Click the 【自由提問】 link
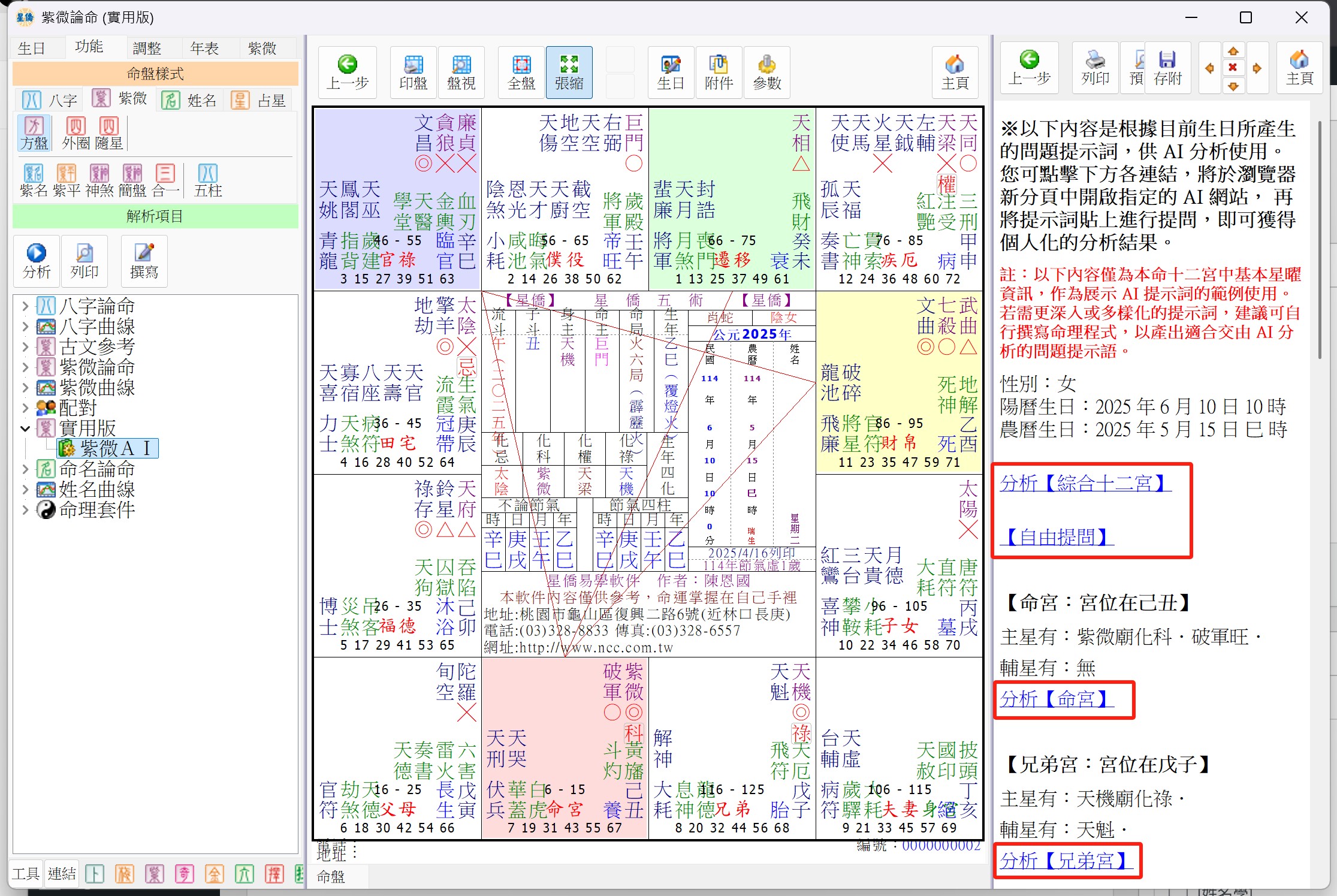The width and height of the screenshot is (1337, 896). (x=1057, y=537)
